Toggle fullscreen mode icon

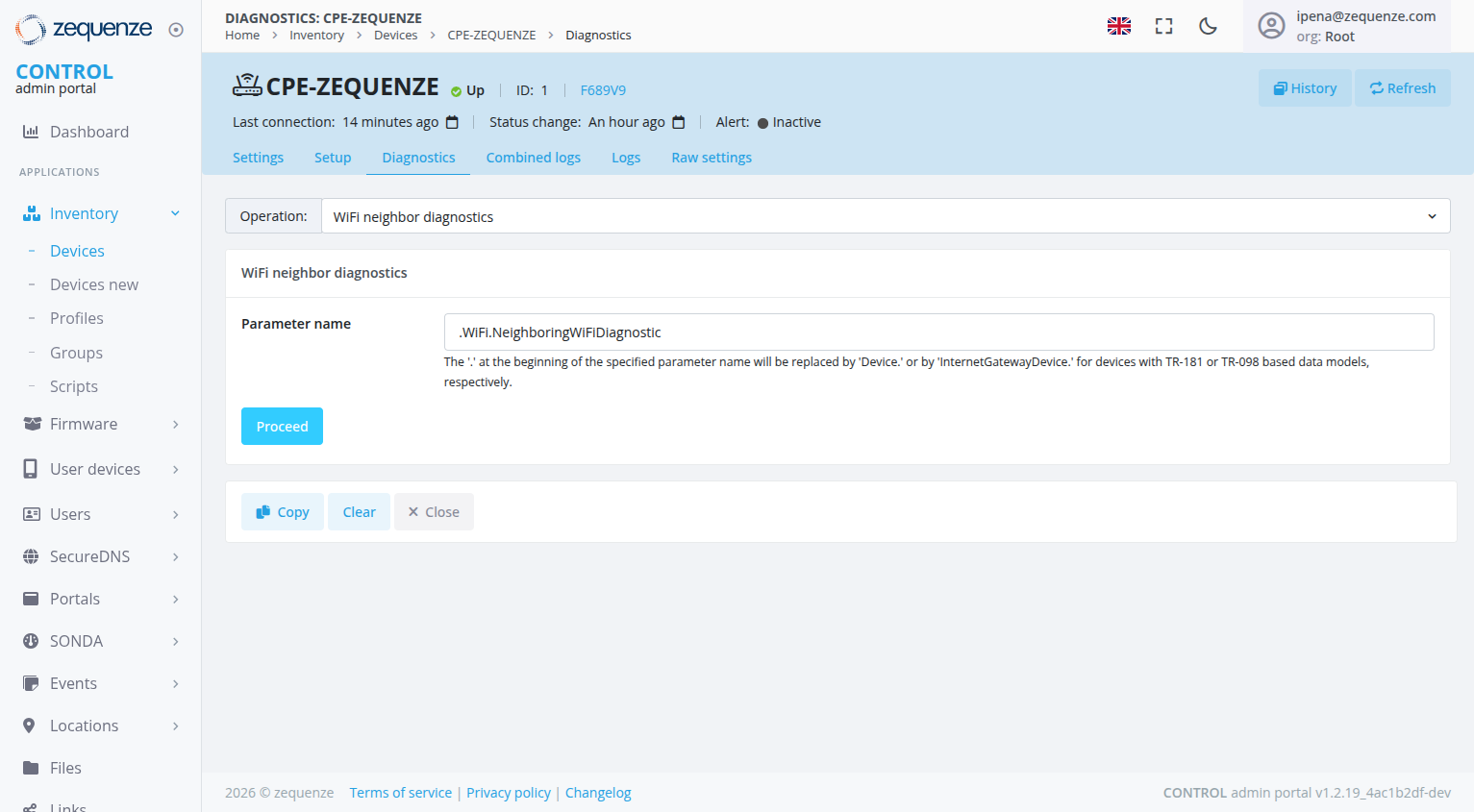(1163, 26)
